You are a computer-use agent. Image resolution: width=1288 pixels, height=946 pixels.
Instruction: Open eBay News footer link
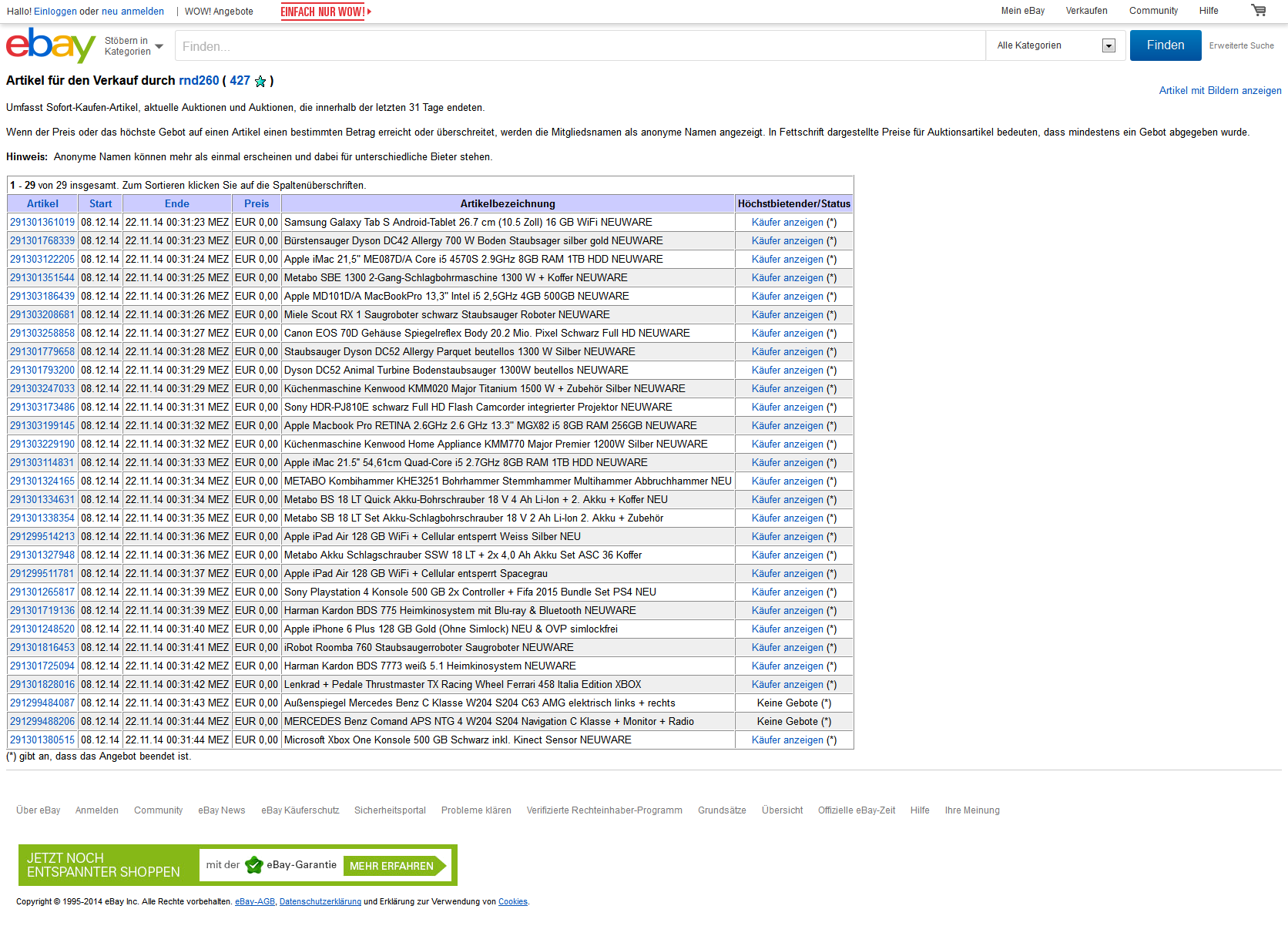click(222, 810)
